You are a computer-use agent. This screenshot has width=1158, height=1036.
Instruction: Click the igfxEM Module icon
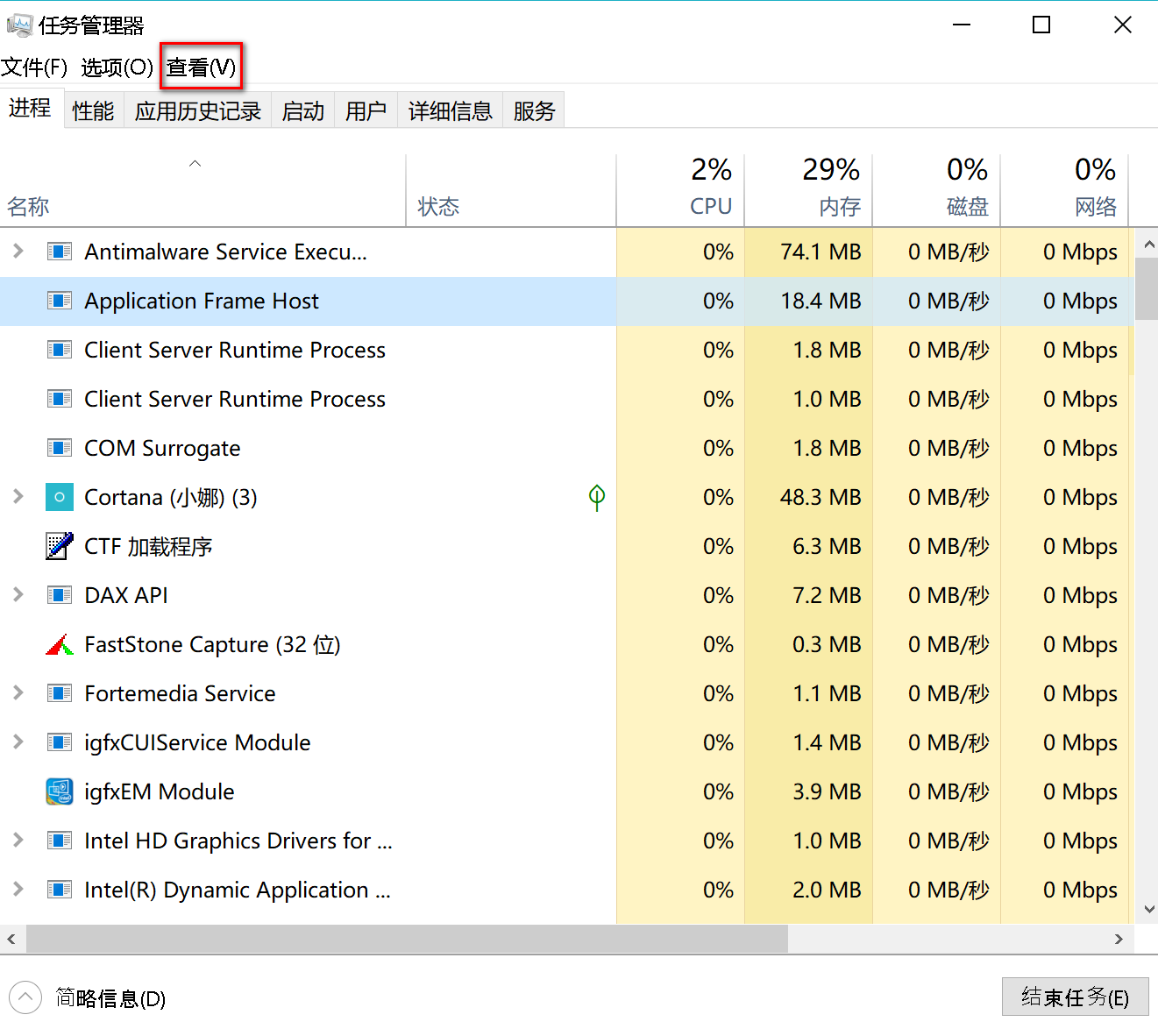pos(59,791)
